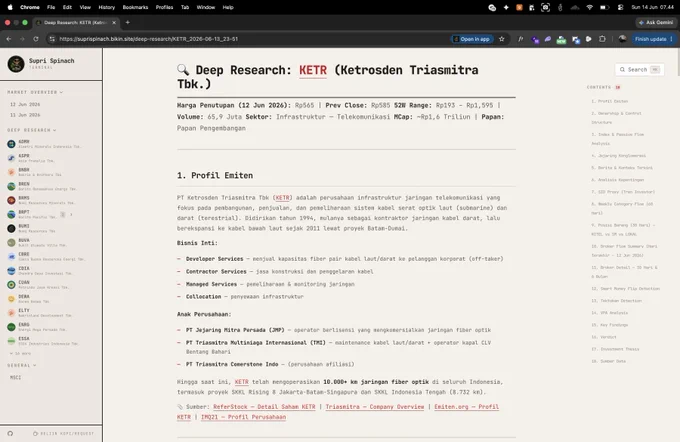Click the ADMR stock logo in sidebar

11,144
